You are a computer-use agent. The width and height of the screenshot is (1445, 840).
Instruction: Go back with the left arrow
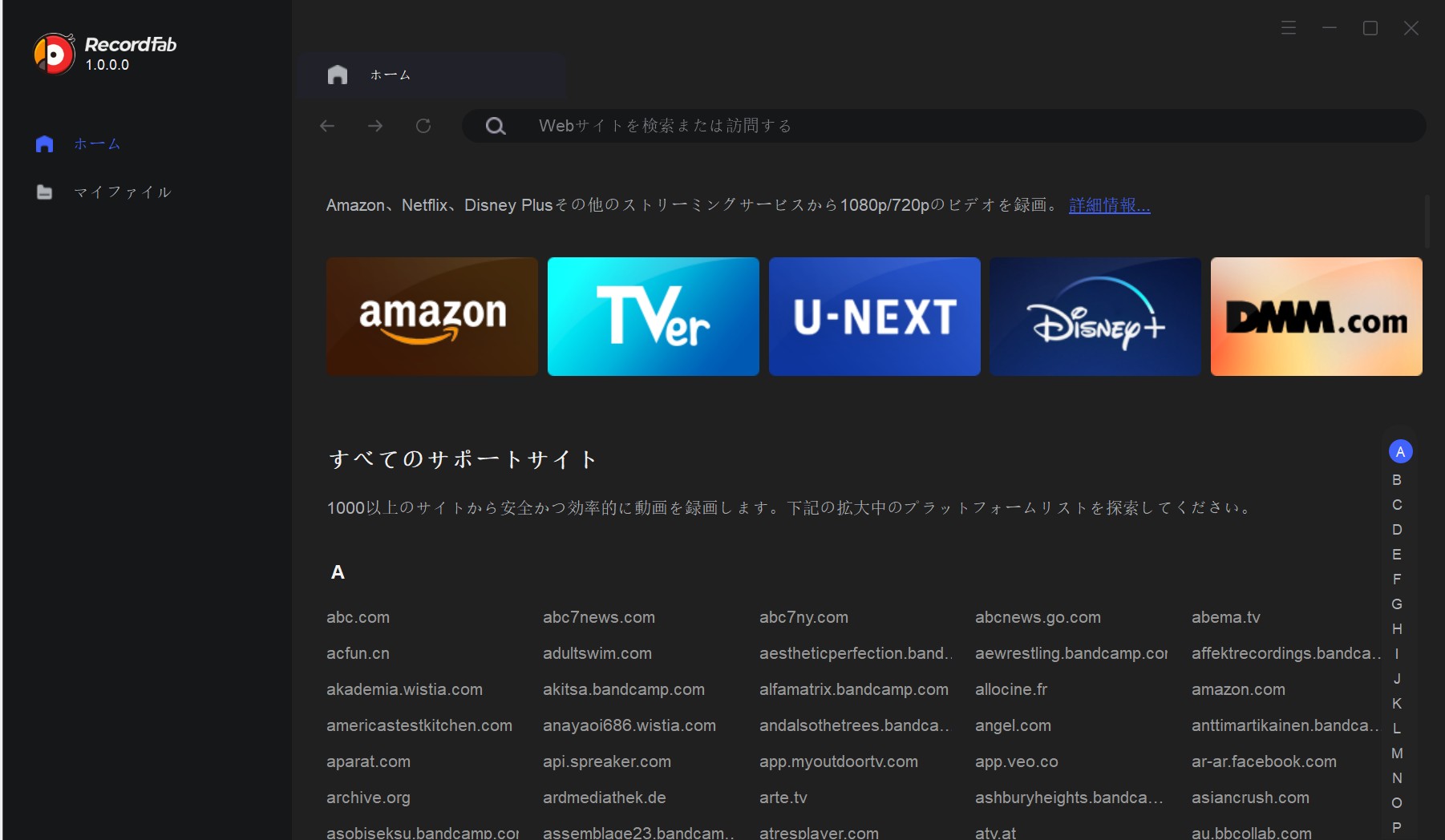(327, 126)
